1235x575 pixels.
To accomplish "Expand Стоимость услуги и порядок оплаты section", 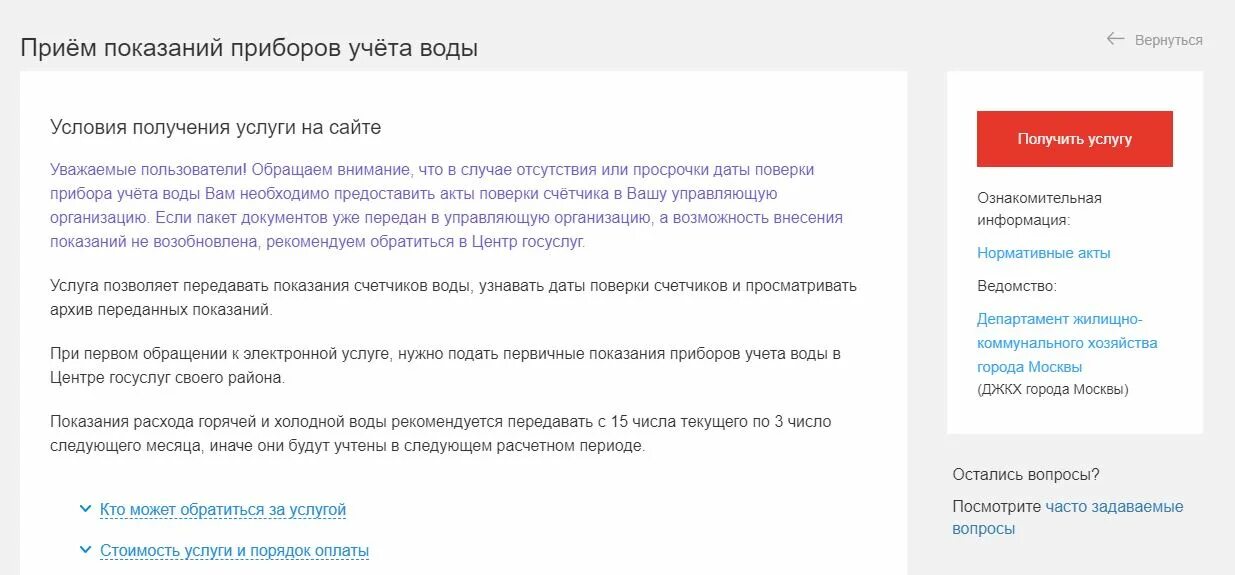I will pyautogui.click(x=234, y=551).
